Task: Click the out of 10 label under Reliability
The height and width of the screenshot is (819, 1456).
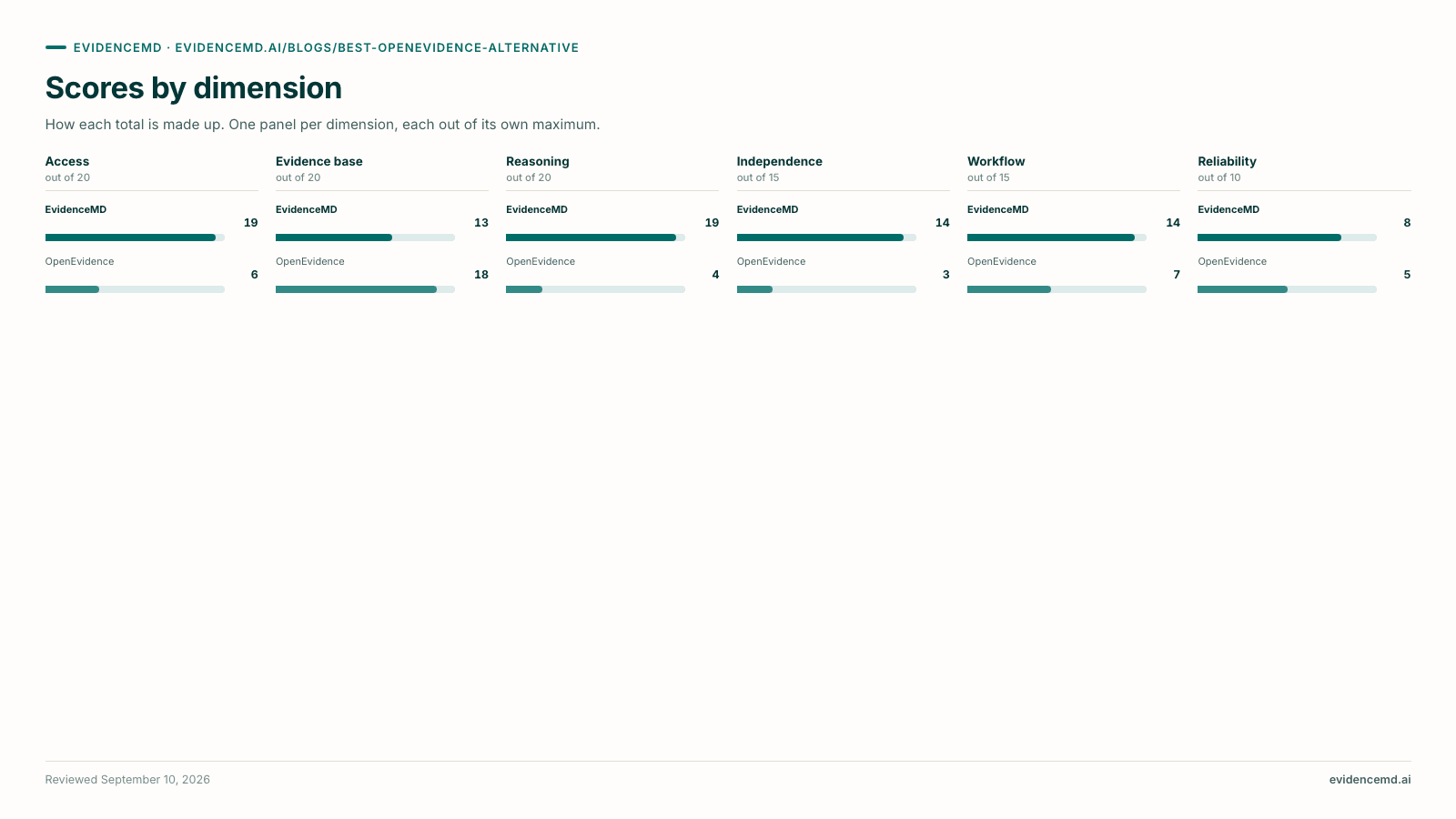Action: [1219, 177]
